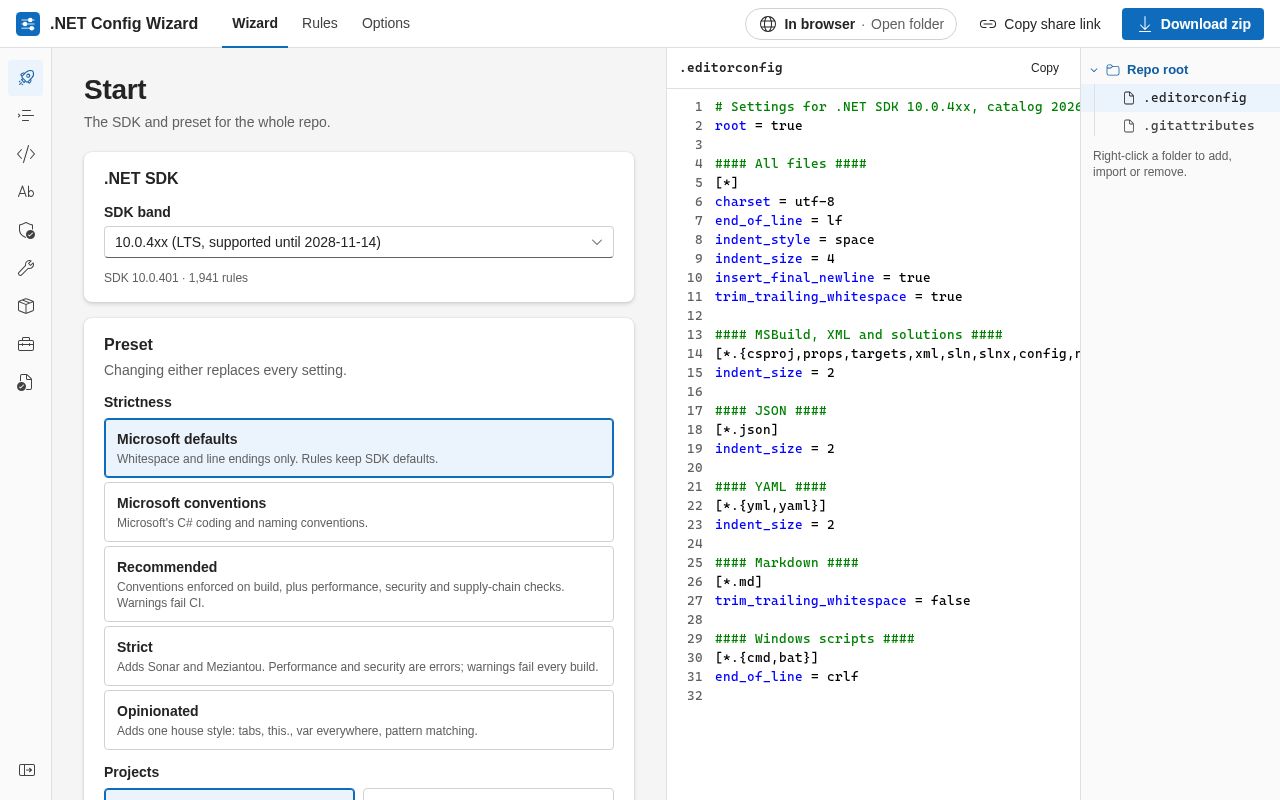Switch to the Wizard tab
The height and width of the screenshot is (800, 1280).
pos(255,24)
